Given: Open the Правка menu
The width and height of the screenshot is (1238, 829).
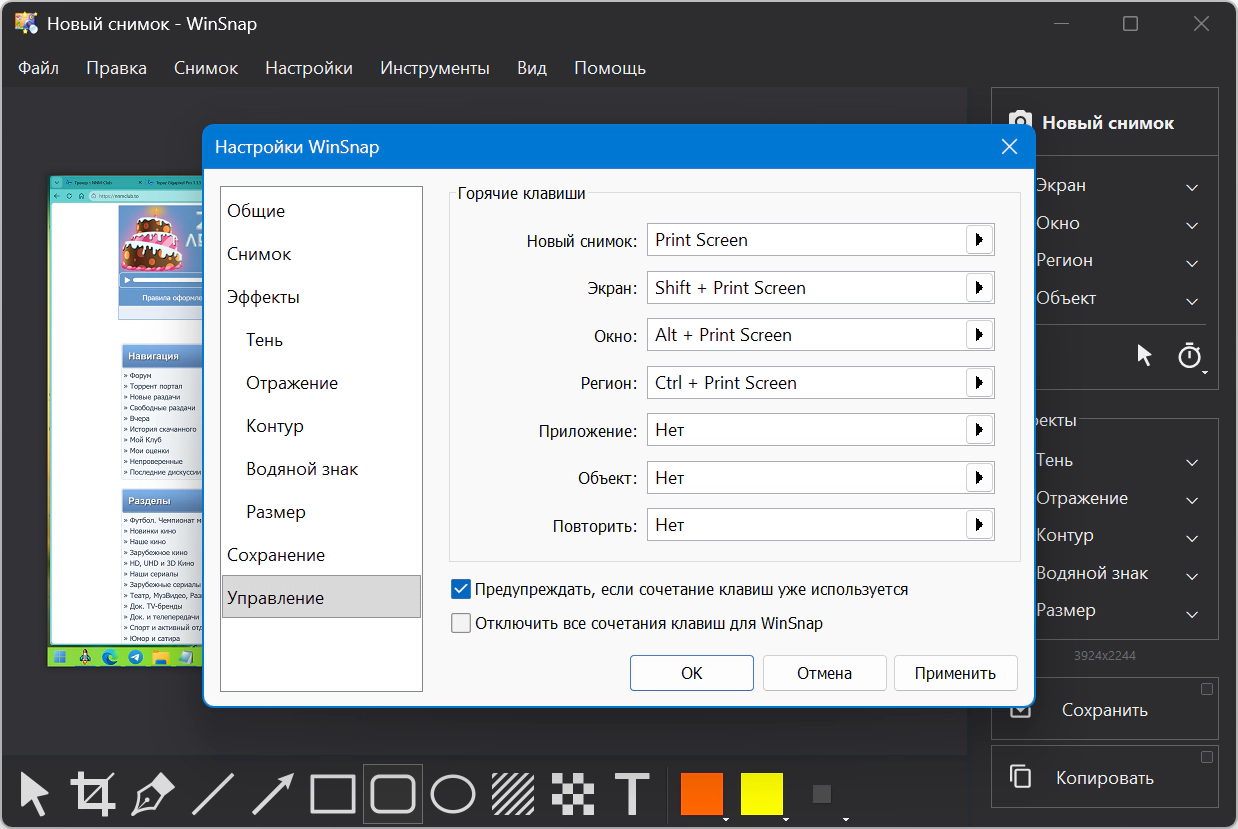Looking at the screenshot, I should pos(116,68).
